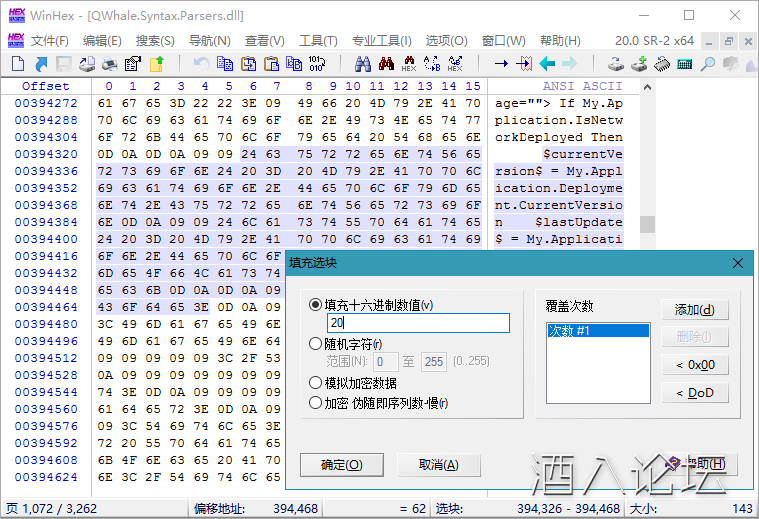This screenshot has height=519, width=759.
Task: Click the Open Disk icon
Action: pyautogui.click(x=617, y=64)
